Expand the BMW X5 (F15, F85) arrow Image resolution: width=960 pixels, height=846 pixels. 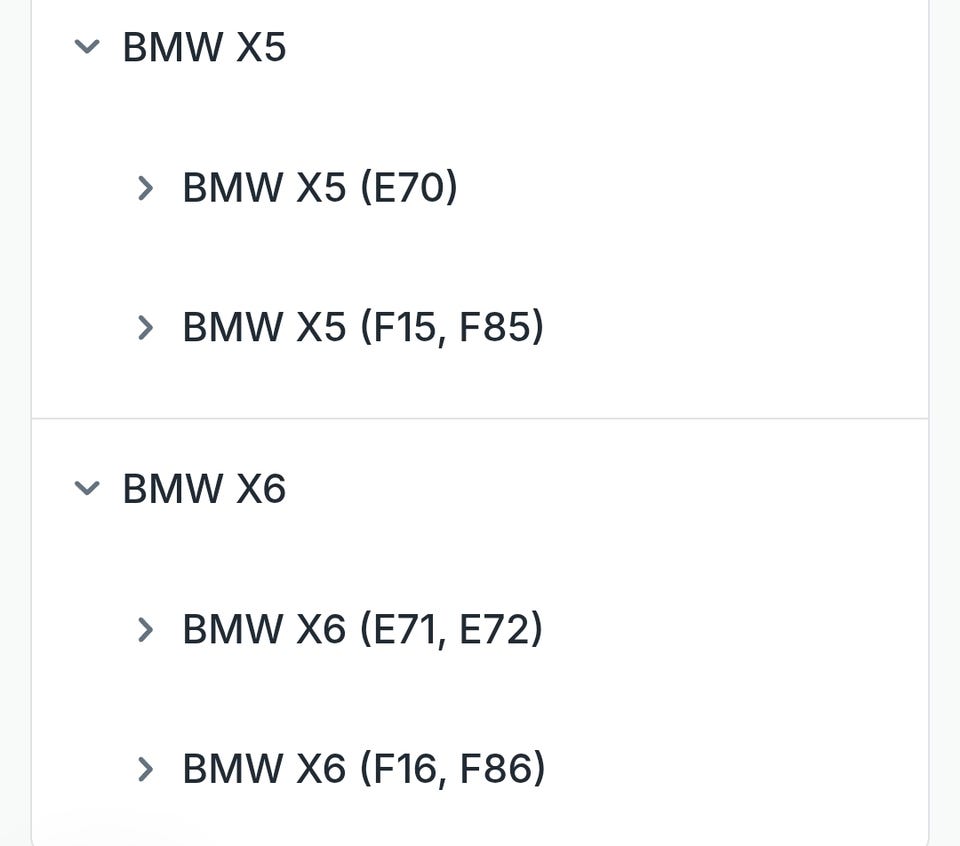(146, 327)
